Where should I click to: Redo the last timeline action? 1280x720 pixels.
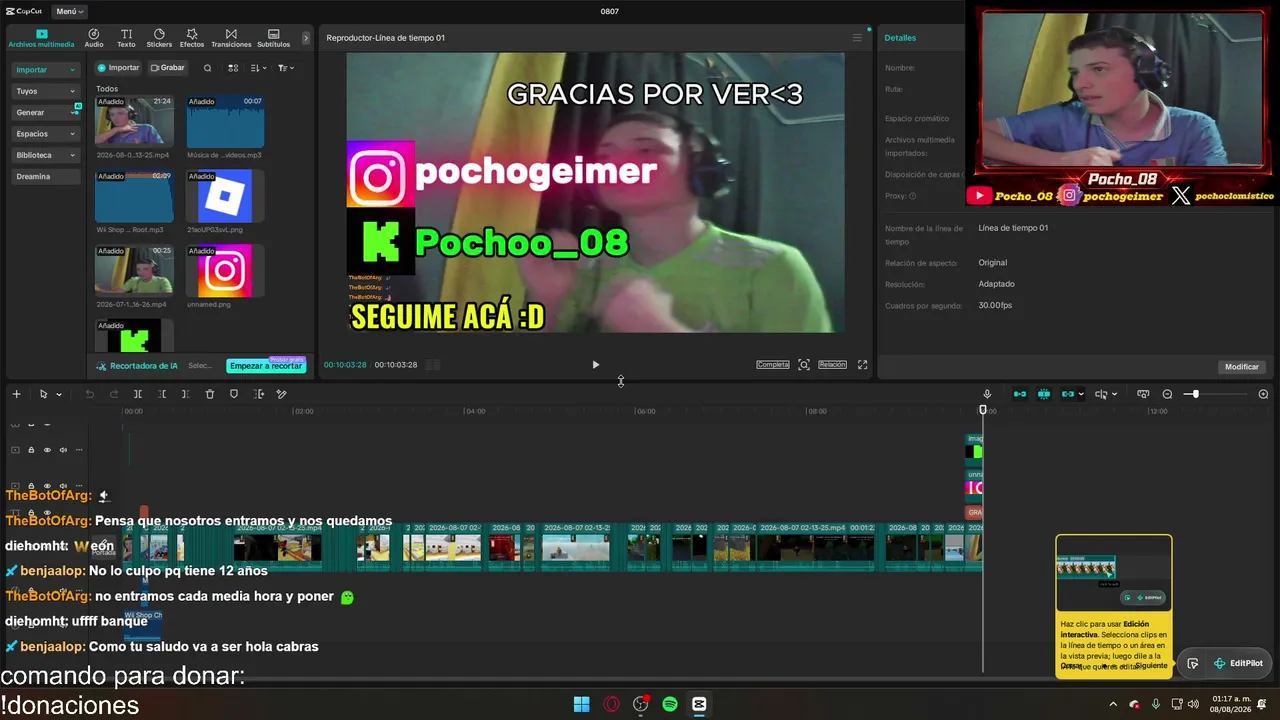[x=114, y=394]
